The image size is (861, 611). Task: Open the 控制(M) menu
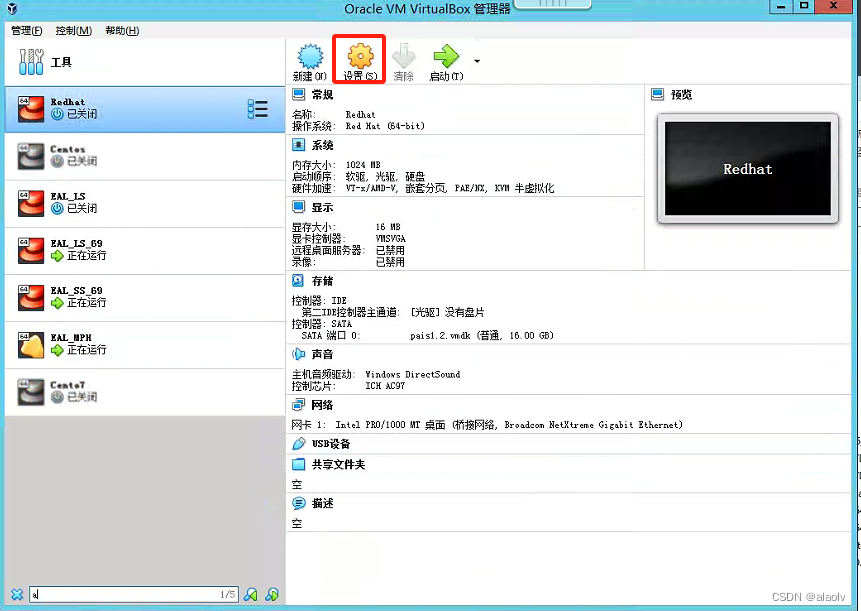click(x=74, y=31)
